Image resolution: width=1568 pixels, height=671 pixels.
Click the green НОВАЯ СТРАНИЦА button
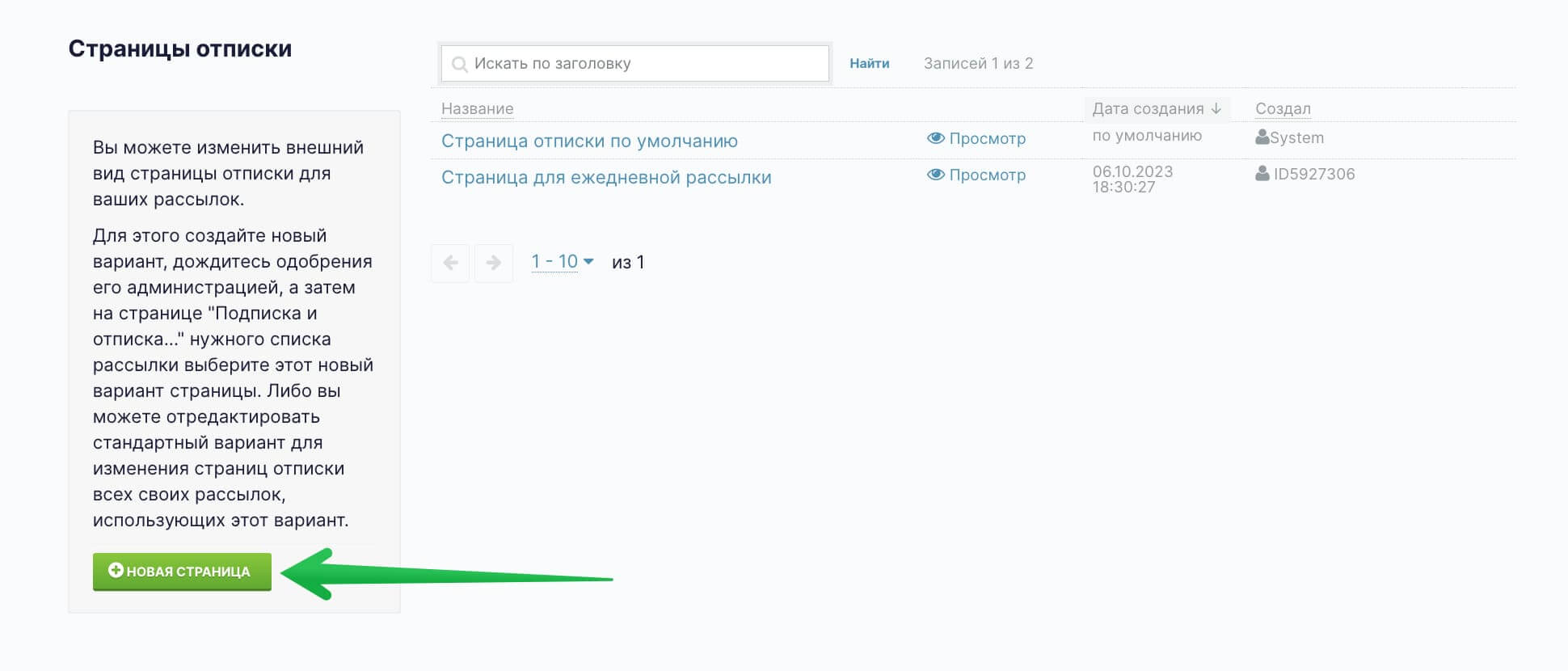[x=182, y=572]
